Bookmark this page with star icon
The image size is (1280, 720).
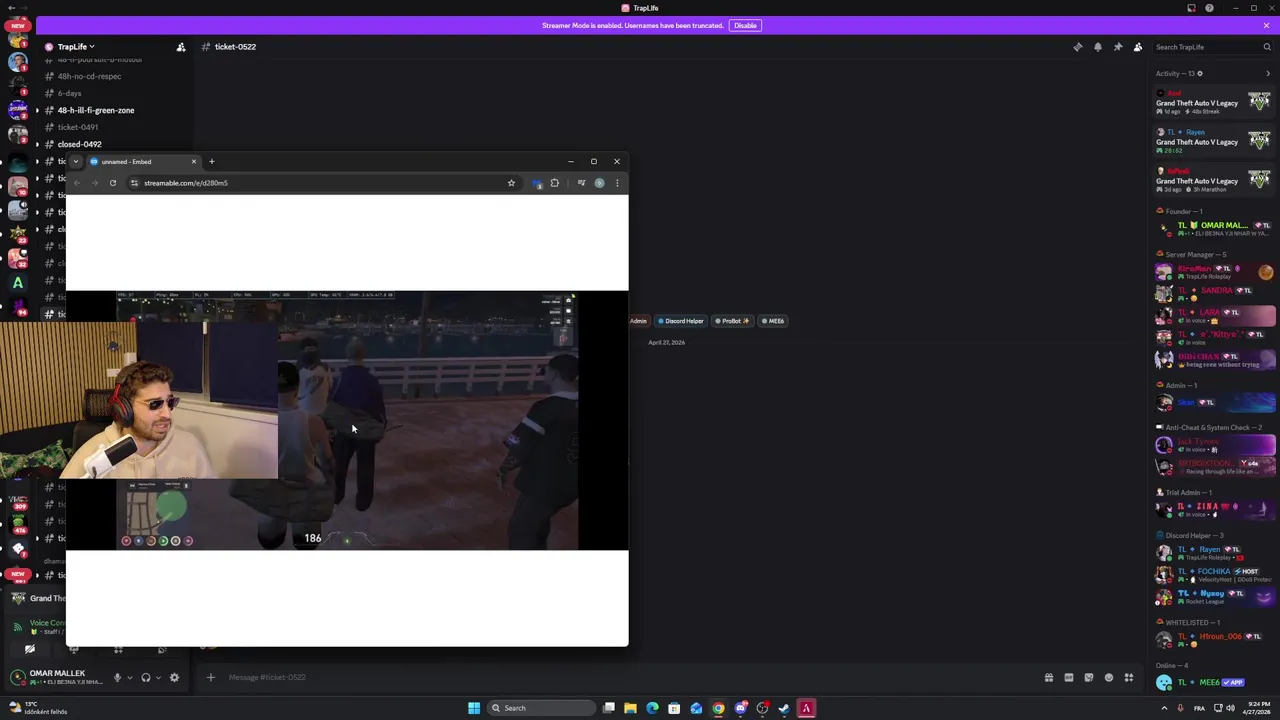pyautogui.click(x=511, y=183)
